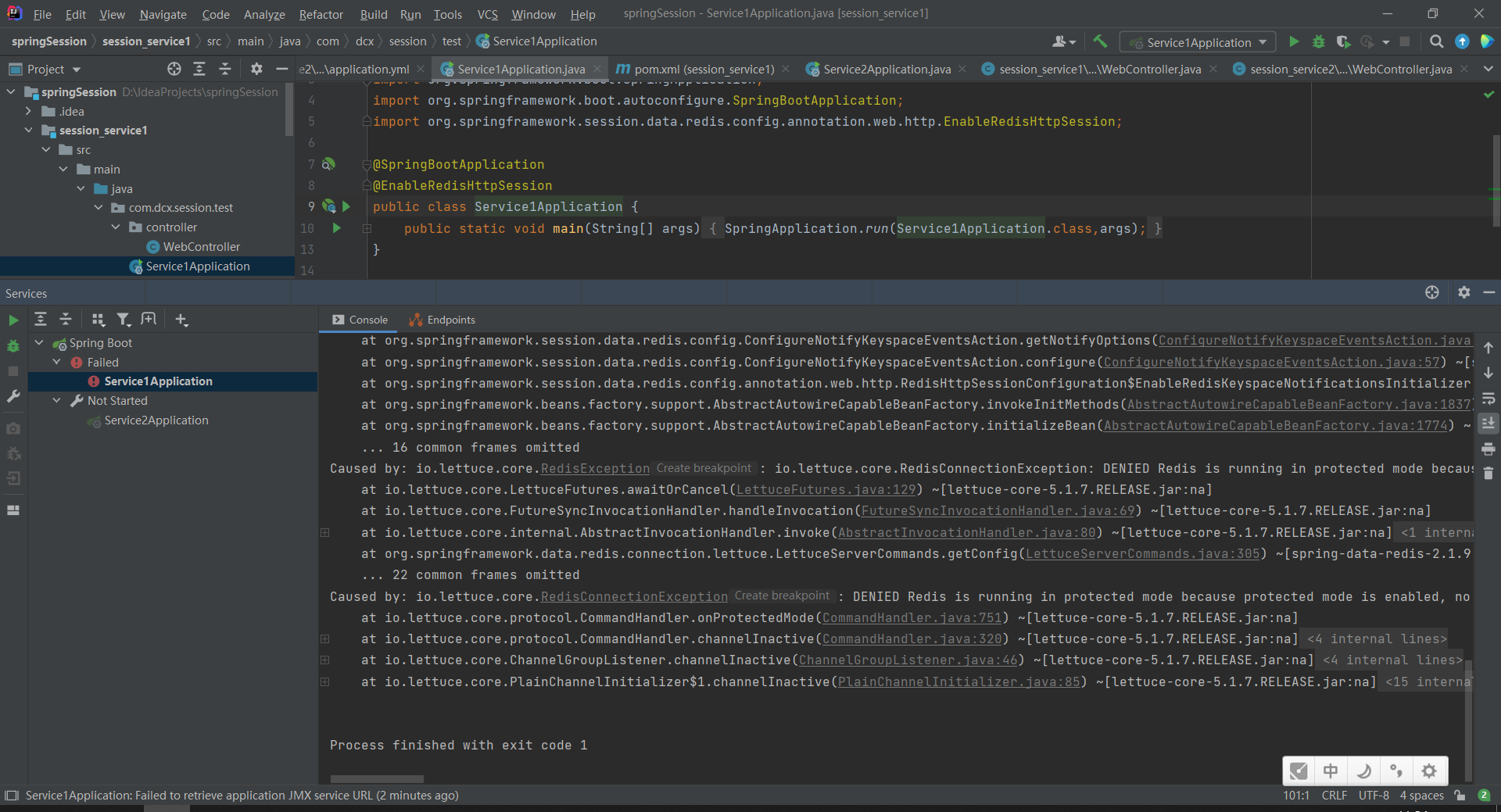The width and height of the screenshot is (1501, 812).
Task: Debug Service1Application from the main toolbar
Action: 1319,42
